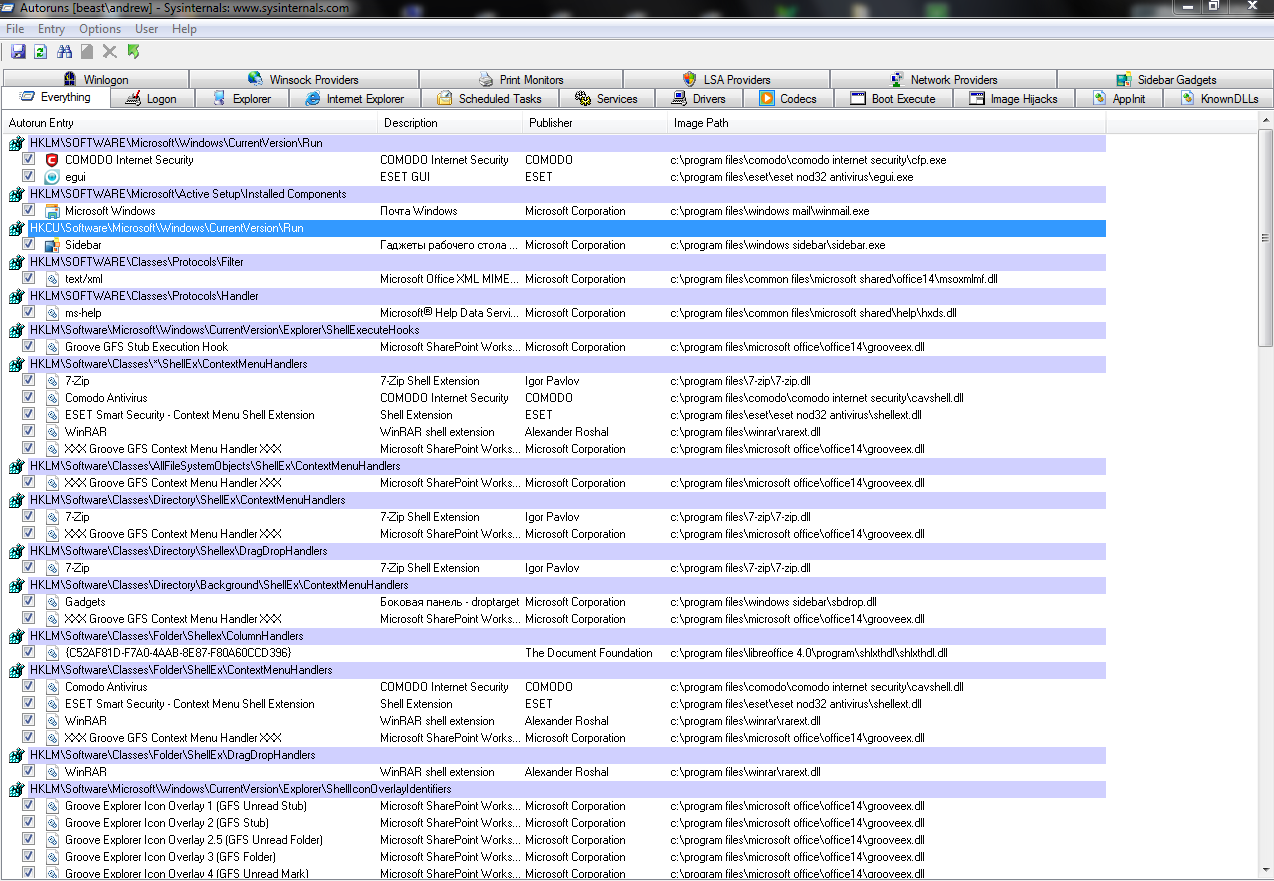Open the Entry menu
The image size is (1274, 881).
pyautogui.click(x=51, y=29)
